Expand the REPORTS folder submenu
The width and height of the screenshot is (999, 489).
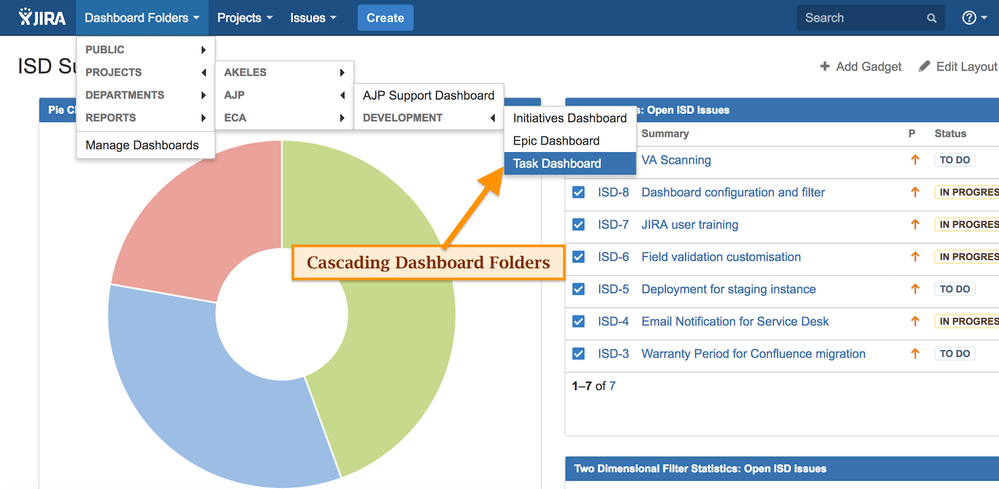coord(146,118)
